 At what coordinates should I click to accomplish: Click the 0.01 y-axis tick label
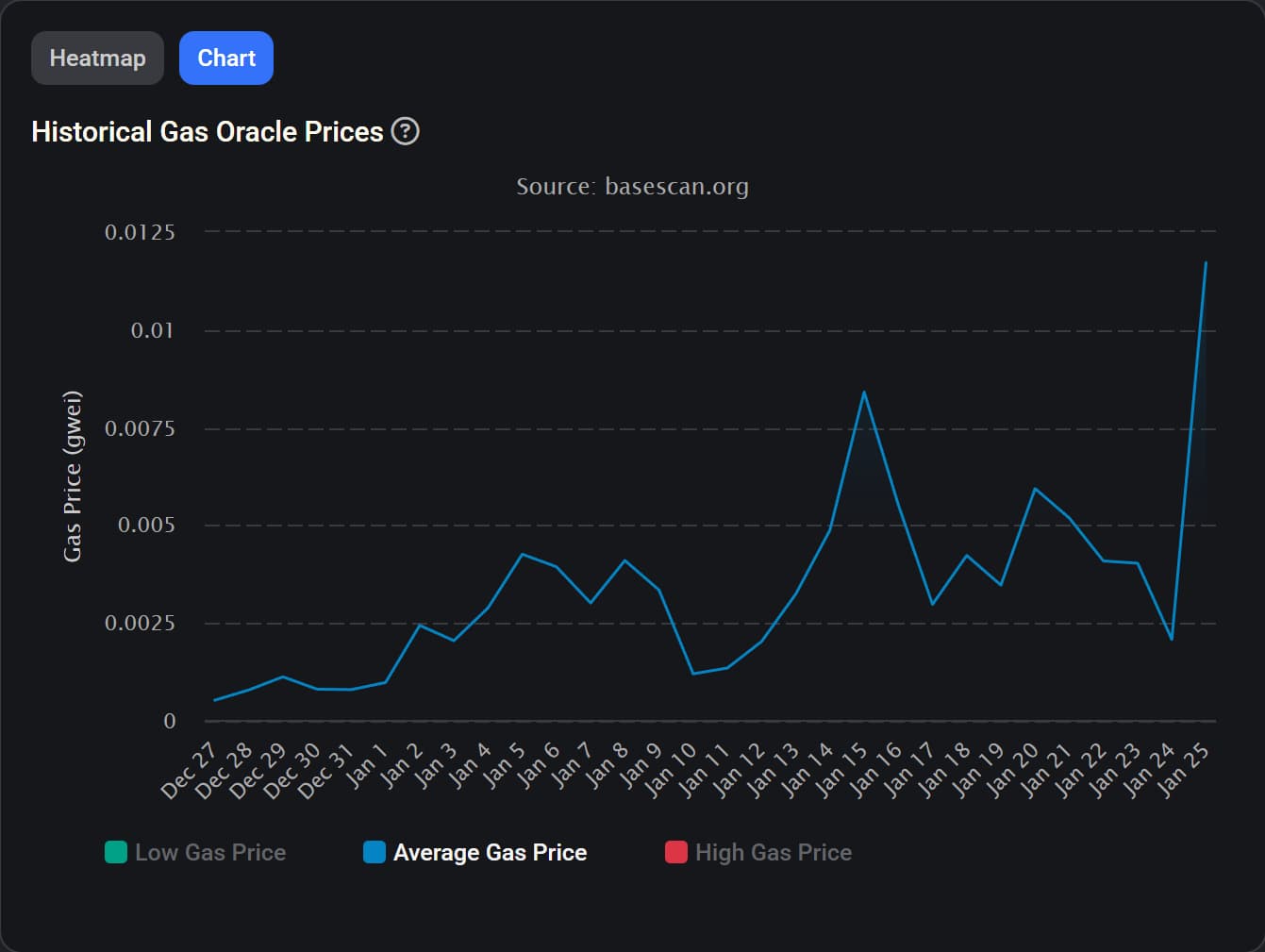(x=153, y=330)
